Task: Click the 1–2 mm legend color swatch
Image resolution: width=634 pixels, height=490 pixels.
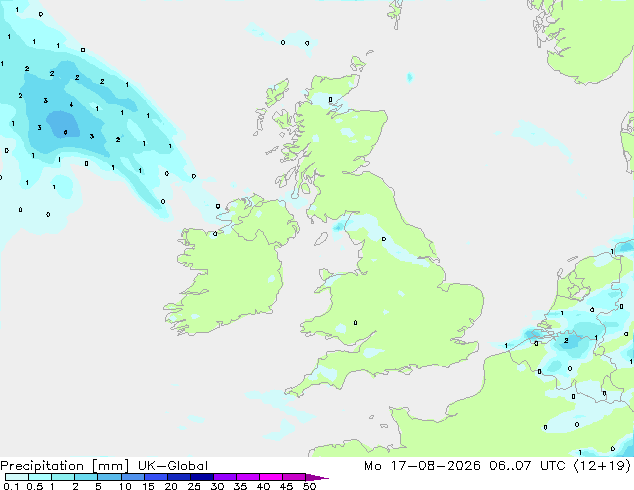Action: point(63,477)
